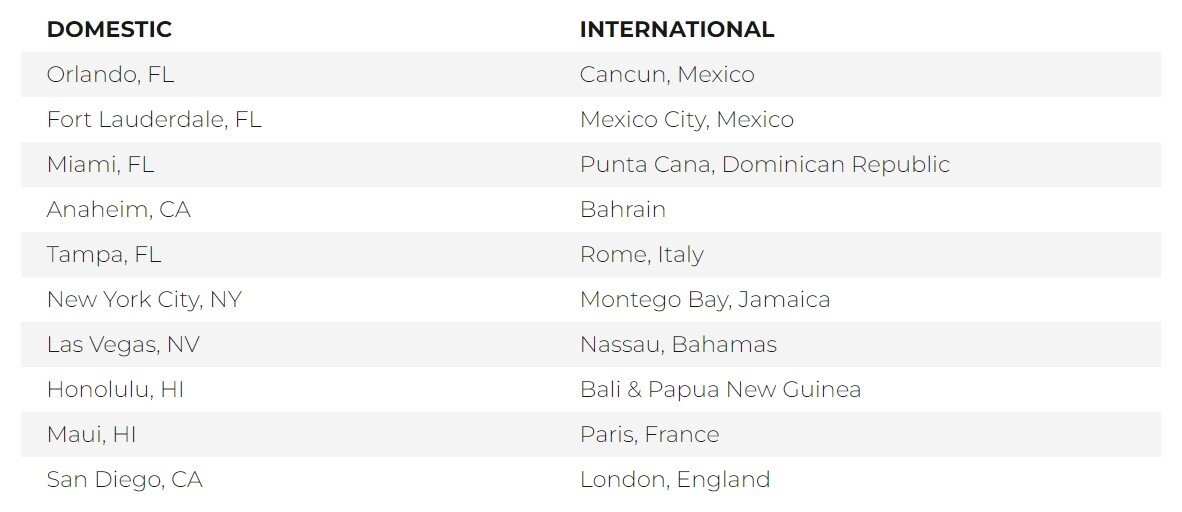1182x512 pixels.
Task: Choose Anaheim, CA destination
Action: 118,210
